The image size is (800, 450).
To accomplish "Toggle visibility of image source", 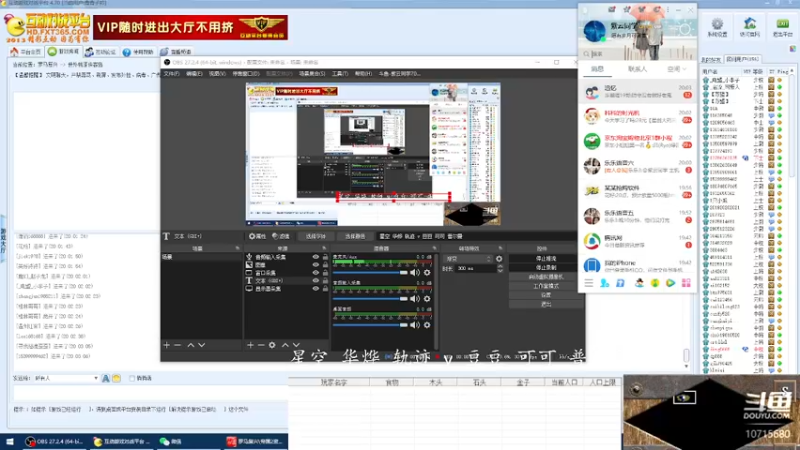I will coord(315,265).
